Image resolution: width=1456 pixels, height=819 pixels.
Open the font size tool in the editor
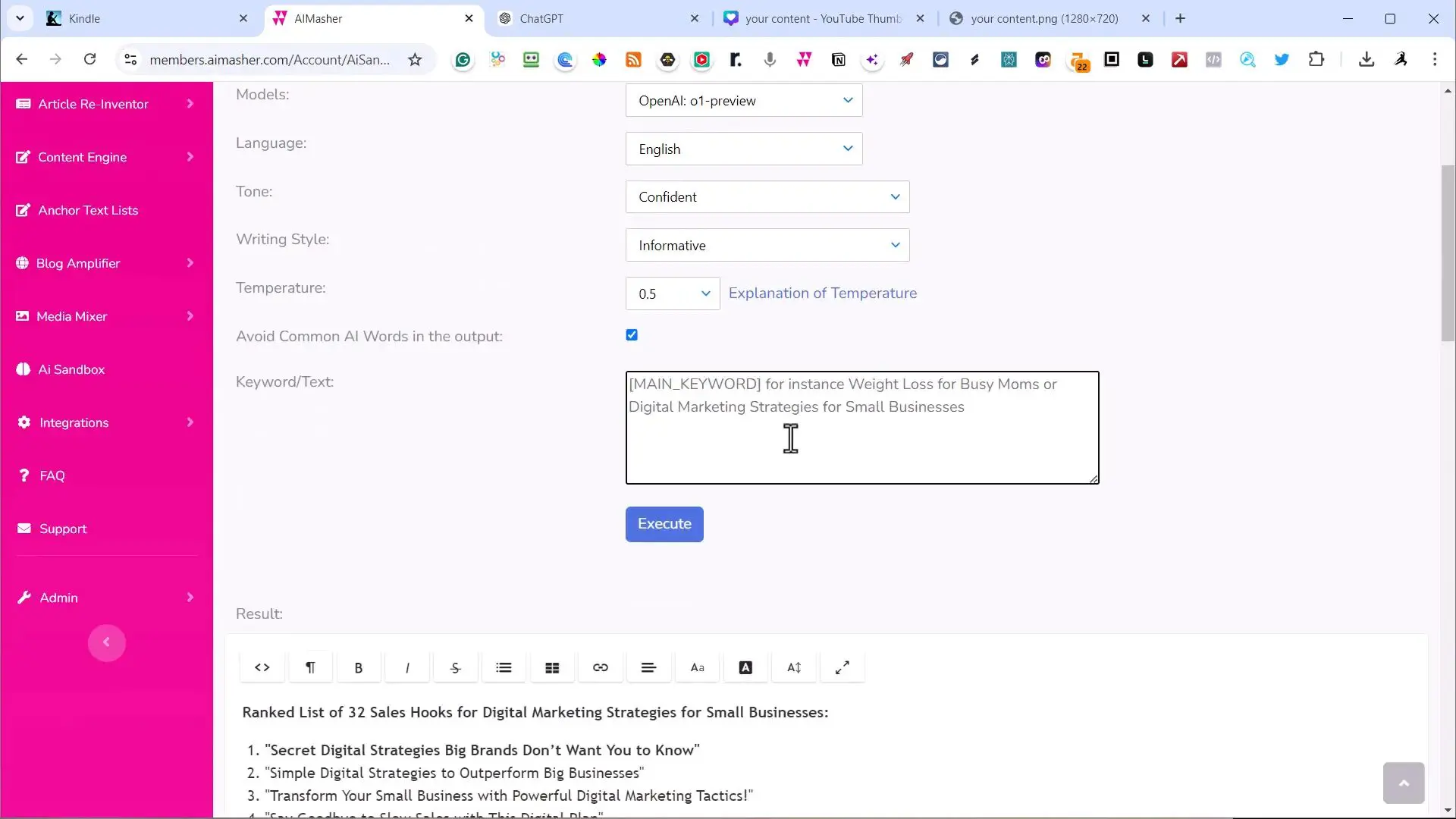[x=794, y=667]
